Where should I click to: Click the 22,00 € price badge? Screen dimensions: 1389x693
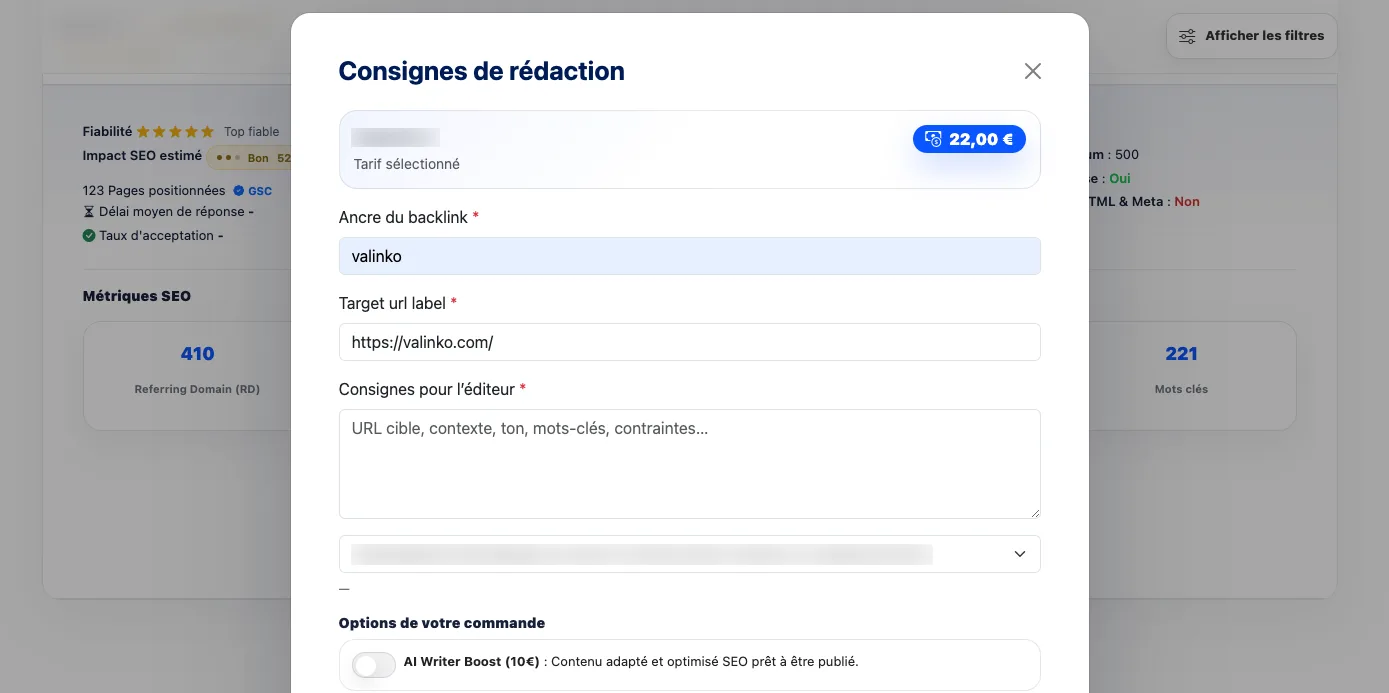pos(969,139)
